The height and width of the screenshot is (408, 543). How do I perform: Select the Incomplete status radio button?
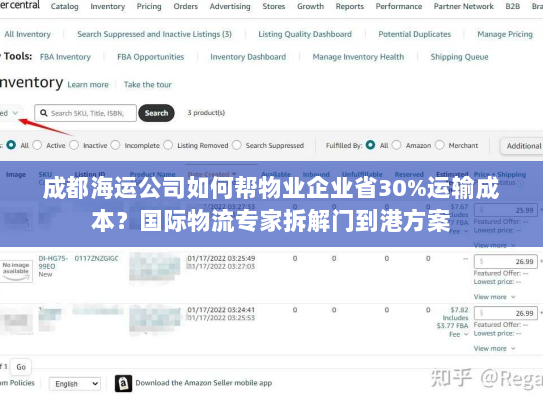point(116,145)
